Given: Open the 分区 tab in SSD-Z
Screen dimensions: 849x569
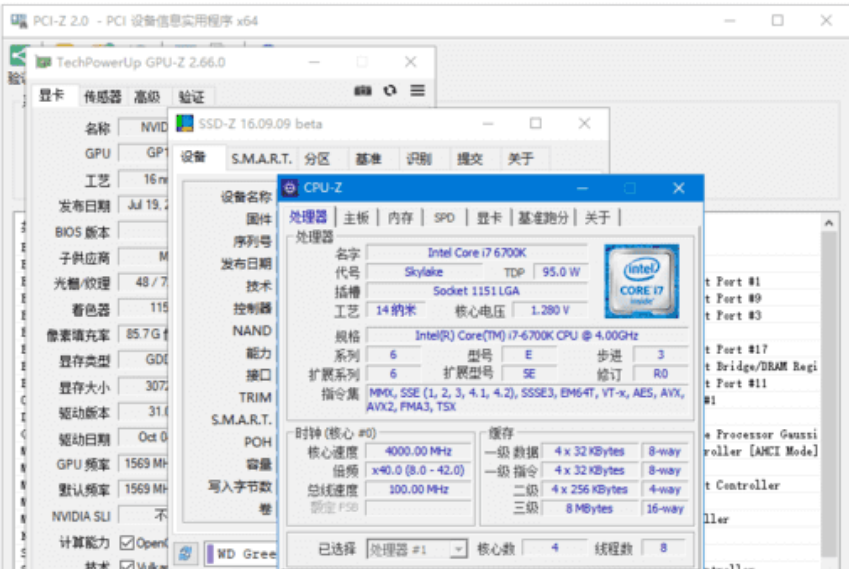Looking at the screenshot, I should (x=317, y=159).
